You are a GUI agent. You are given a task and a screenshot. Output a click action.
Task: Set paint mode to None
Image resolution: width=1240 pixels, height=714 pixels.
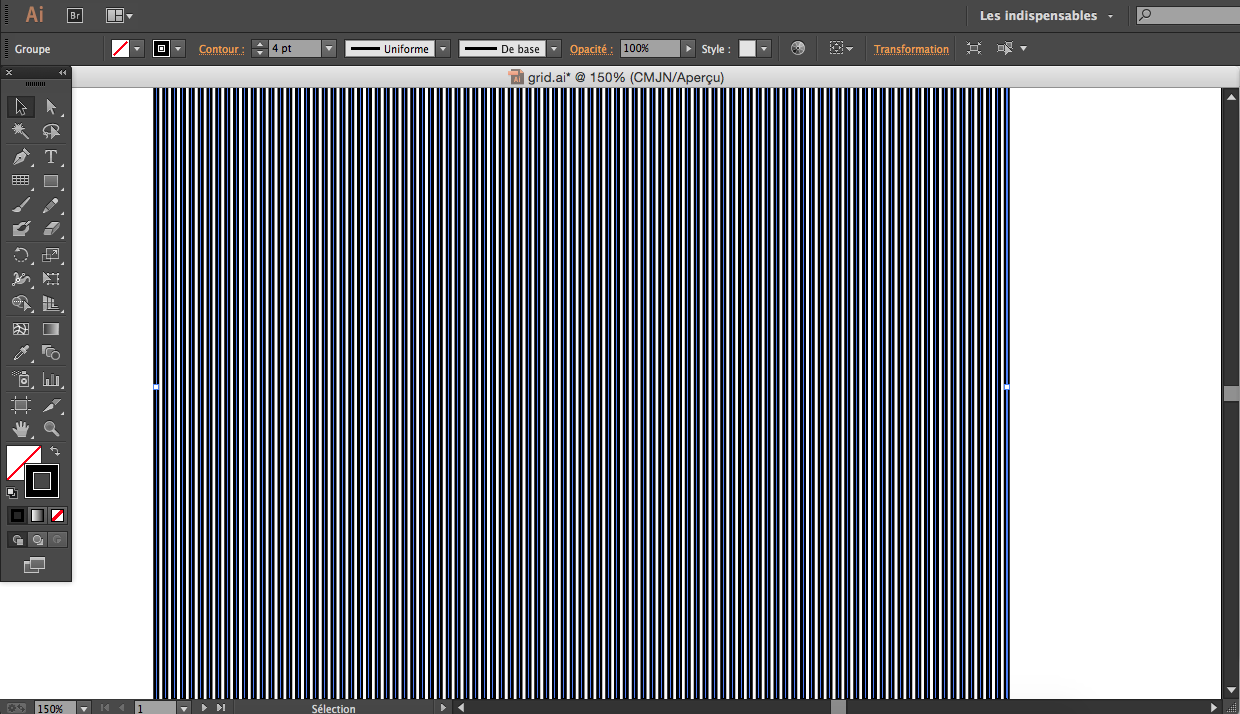(58, 516)
